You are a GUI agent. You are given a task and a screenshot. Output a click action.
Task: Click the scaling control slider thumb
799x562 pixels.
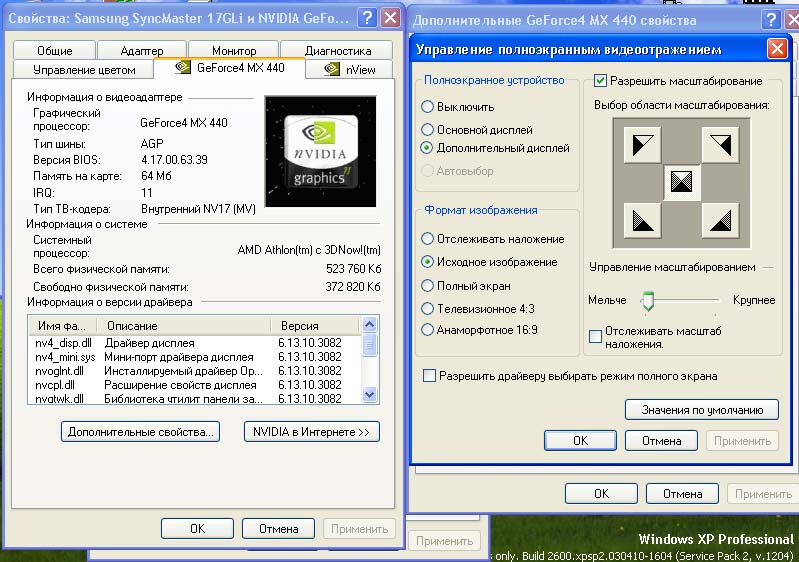click(648, 301)
